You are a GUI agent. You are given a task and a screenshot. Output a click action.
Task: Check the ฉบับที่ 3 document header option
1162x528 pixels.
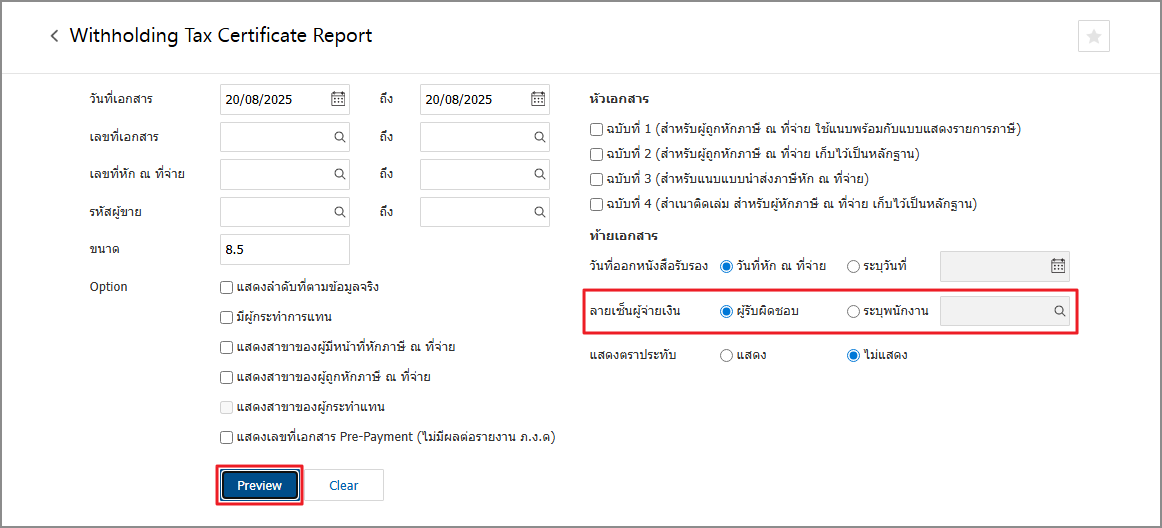point(597,179)
